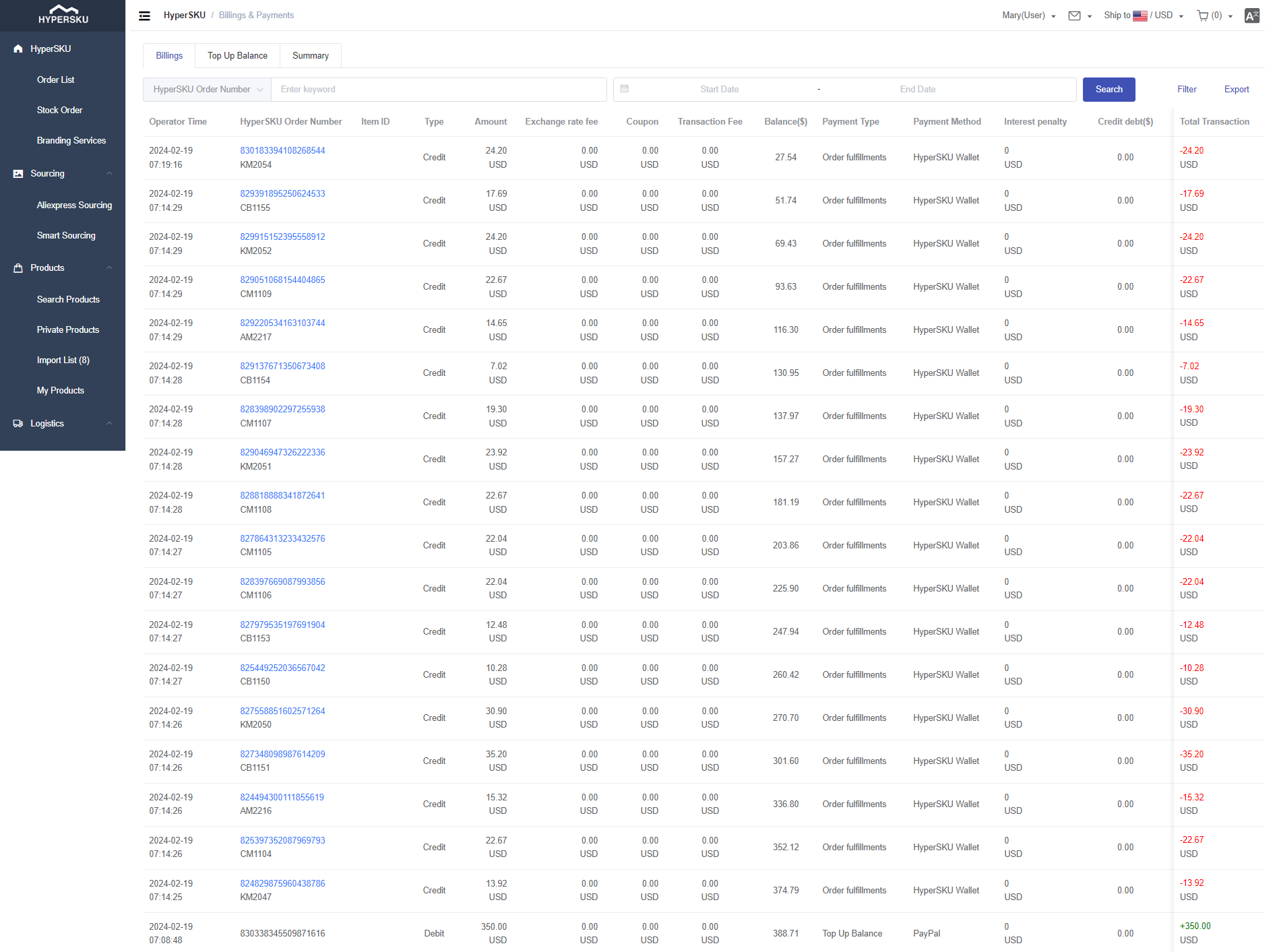The width and height of the screenshot is (1277, 952).
Task: Collapse the Products sidebar section
Action: click(109, 268)
